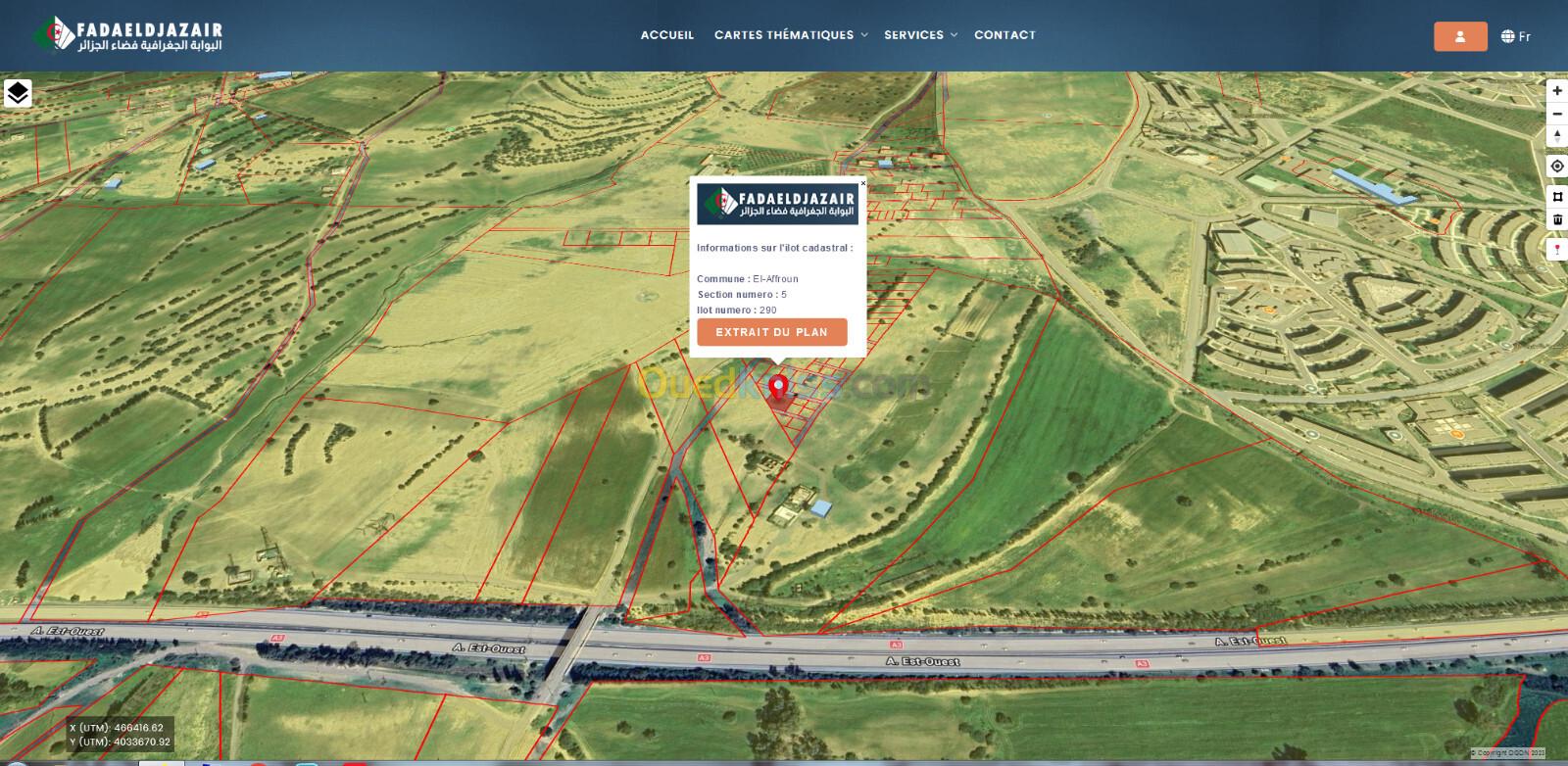Click the X (UTM) coordinate readout

tap(117, 729)
